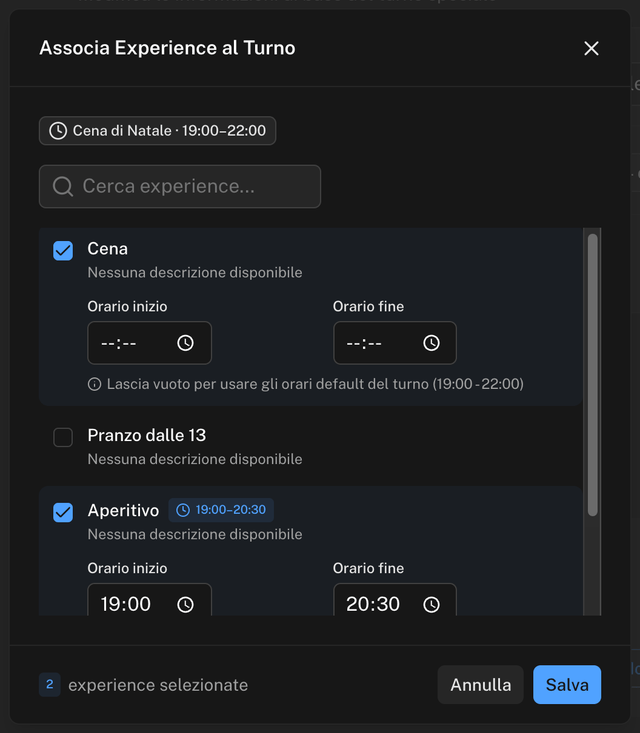Click the Salva button
The width and height of the screenshot is (640, 733).
pyautogui.click(x=567, y=685)
